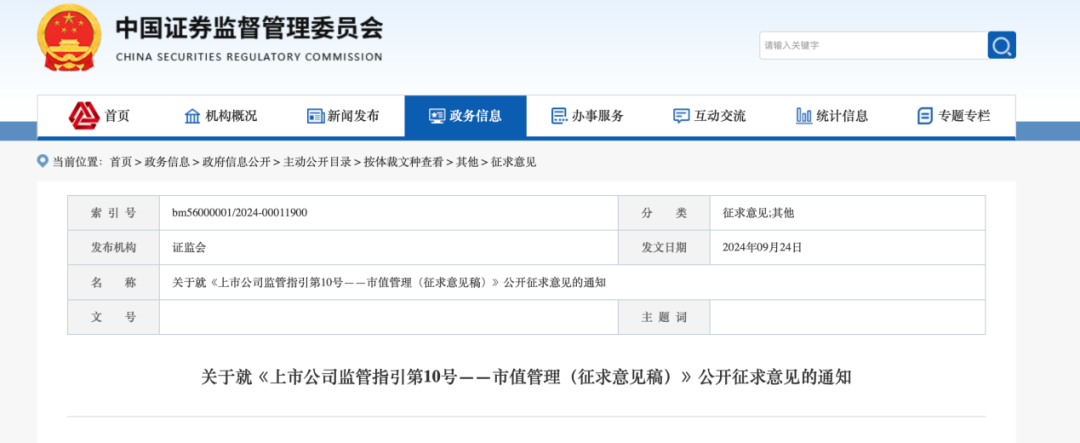
Task: Open 主动公开目录 breadcrumb link
Action: coord(318,162)
